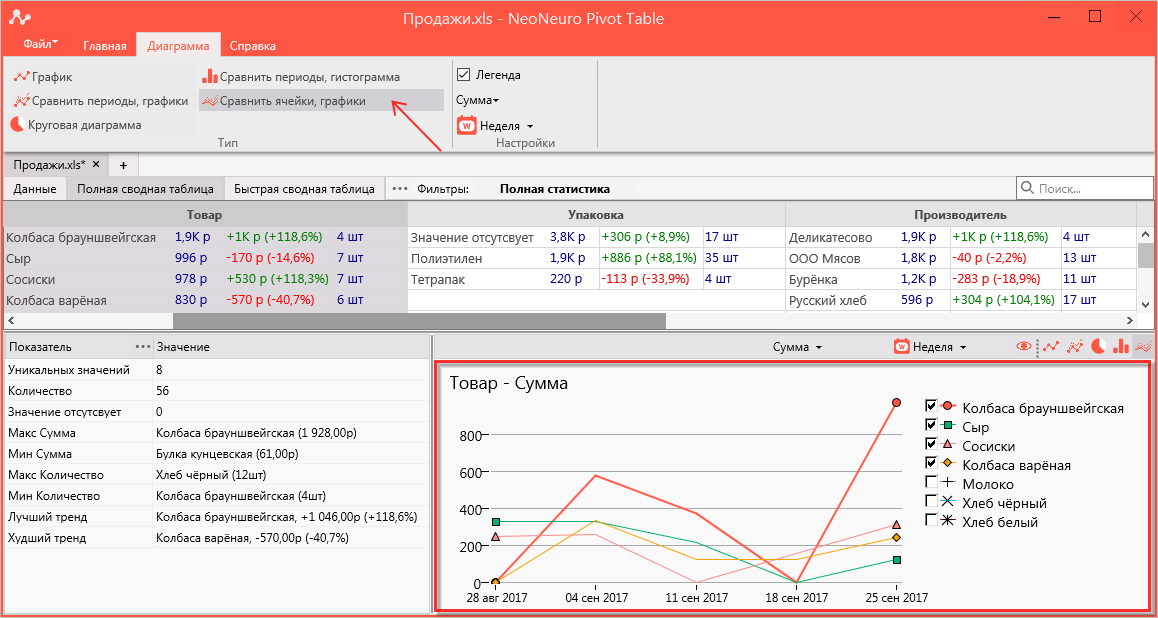The image size is (1158, 618).
Task: Open the Сумма dropdown above the chart
Action: [x=797, y=346]
